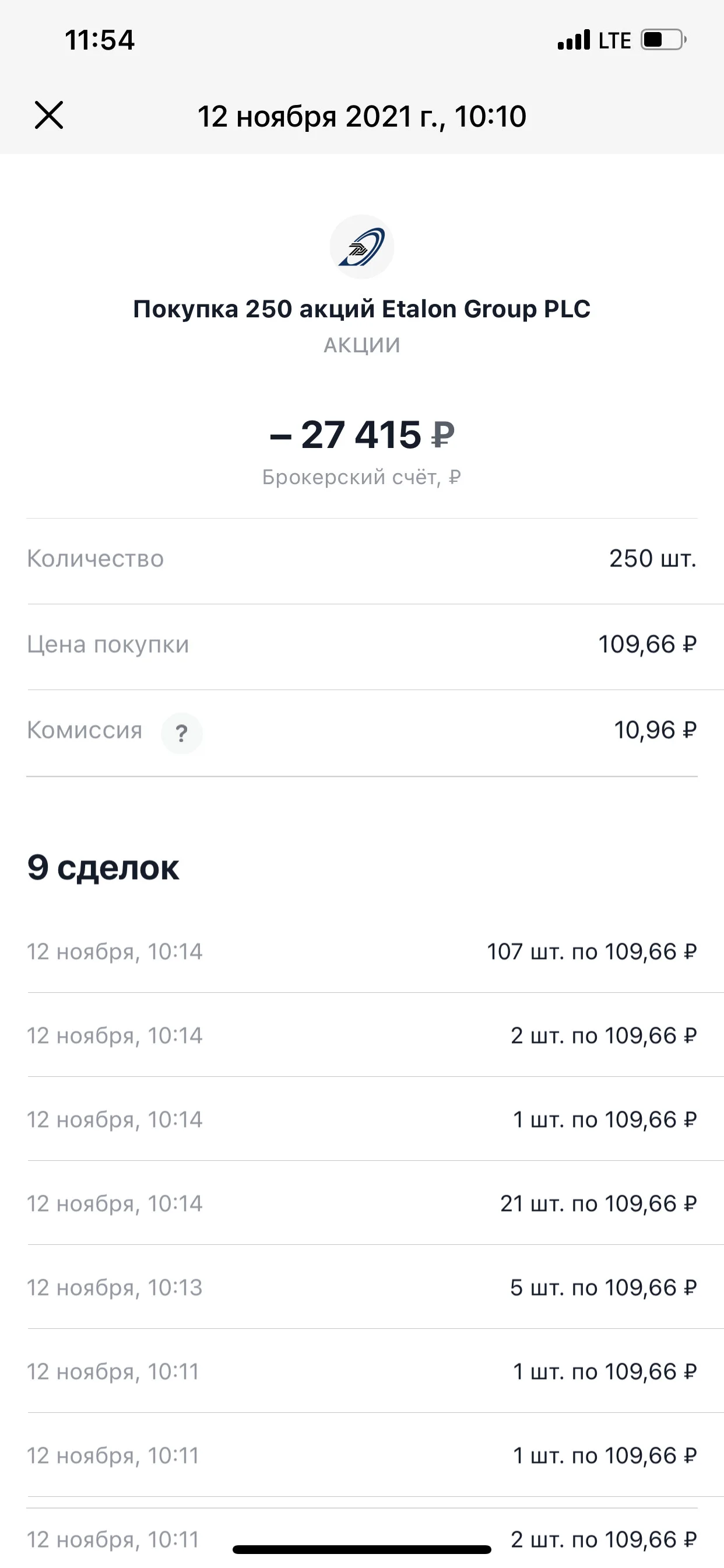Tap the date header '12 ноября 2021 г., 10:10'

pos(362,116)
